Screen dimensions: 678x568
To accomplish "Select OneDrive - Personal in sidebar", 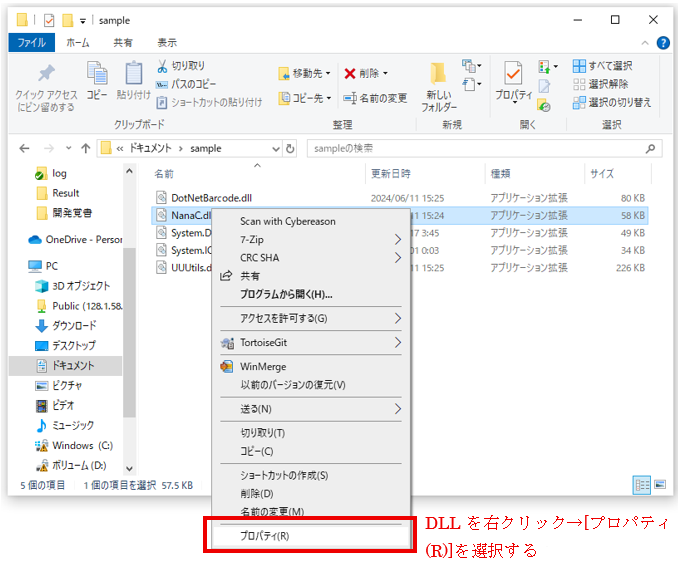I will pos(75,239).
